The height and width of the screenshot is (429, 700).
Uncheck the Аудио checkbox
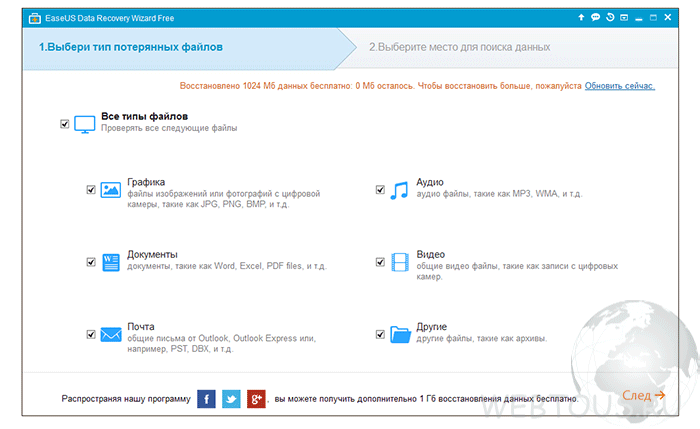pyautogui.click(x=380, y=190)
